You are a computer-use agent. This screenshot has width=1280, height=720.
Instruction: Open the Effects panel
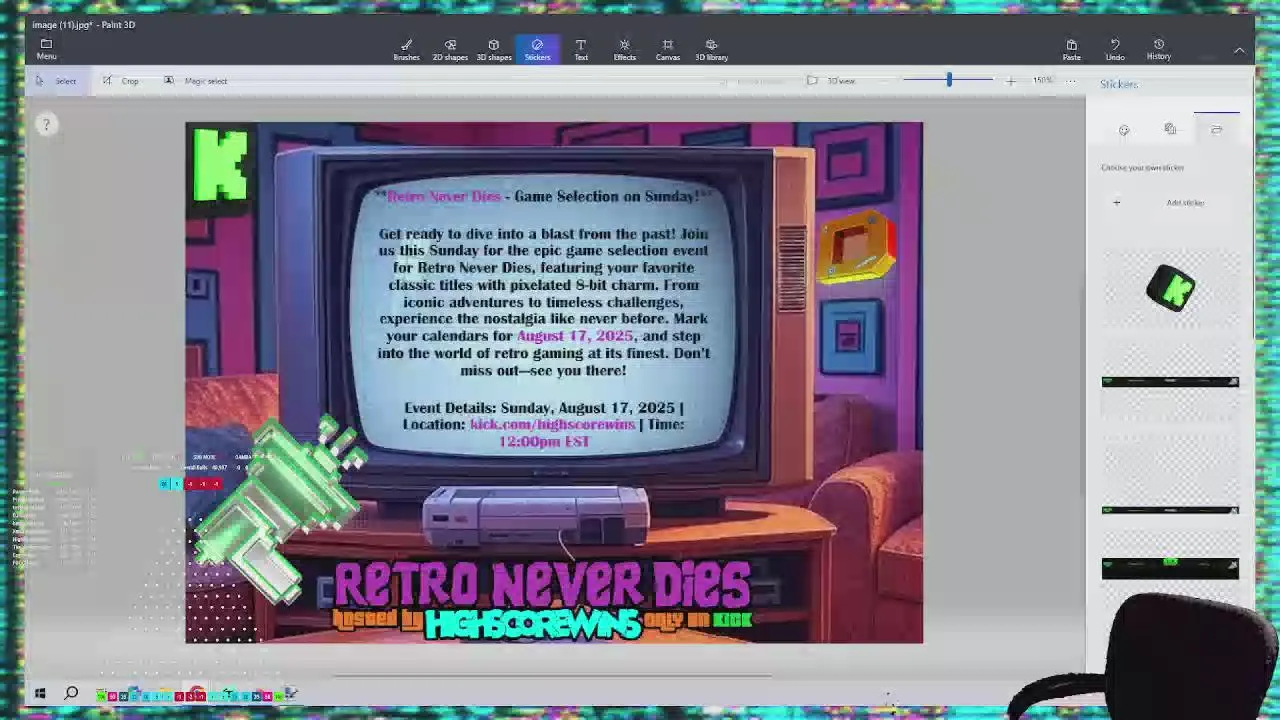pos(624,50)
